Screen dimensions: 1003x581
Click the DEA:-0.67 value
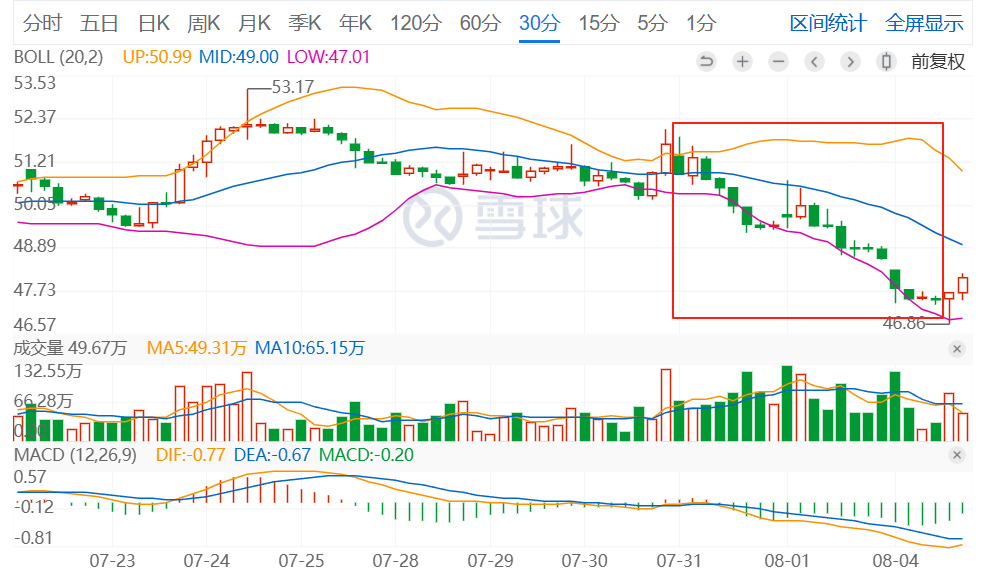272,455
